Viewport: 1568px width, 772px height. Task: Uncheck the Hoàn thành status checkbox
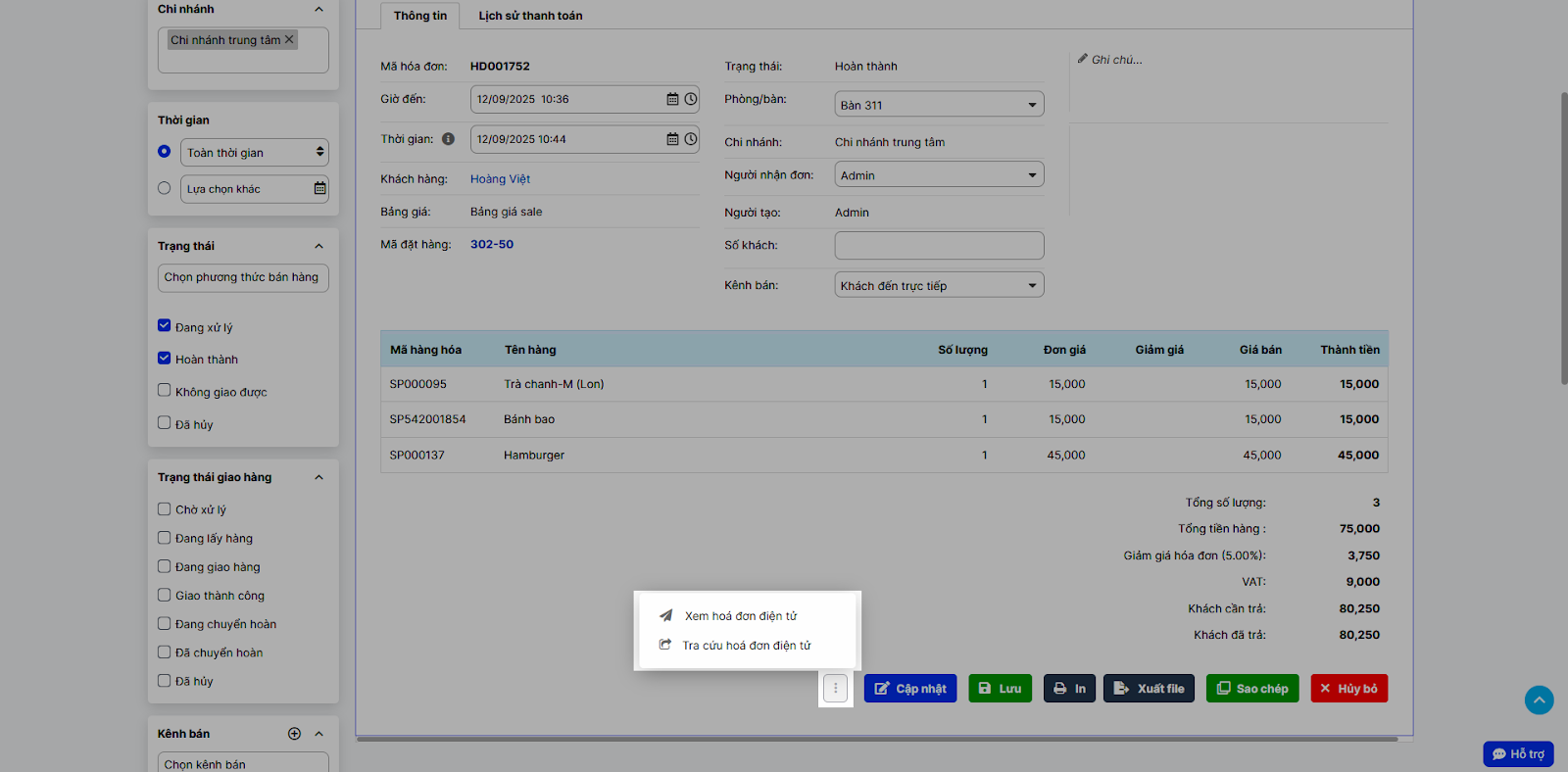(x=165, y=359)
